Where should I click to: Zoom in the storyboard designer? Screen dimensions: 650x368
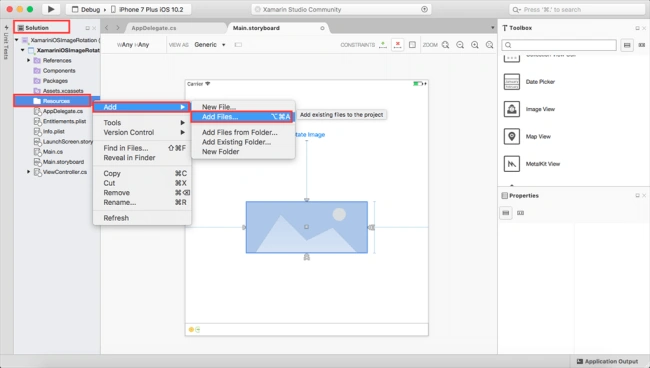475,45
